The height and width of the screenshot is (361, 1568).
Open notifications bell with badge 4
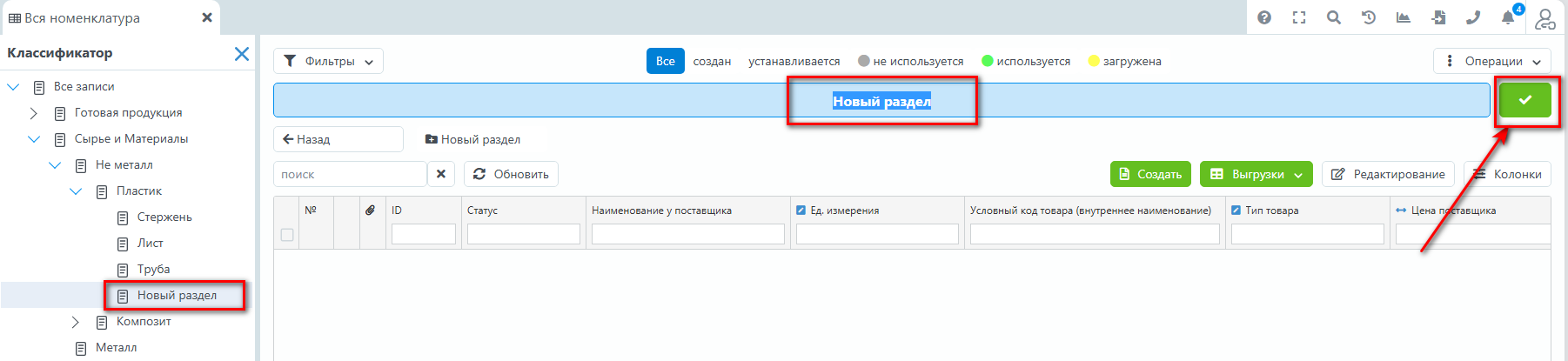[1508, 17]
